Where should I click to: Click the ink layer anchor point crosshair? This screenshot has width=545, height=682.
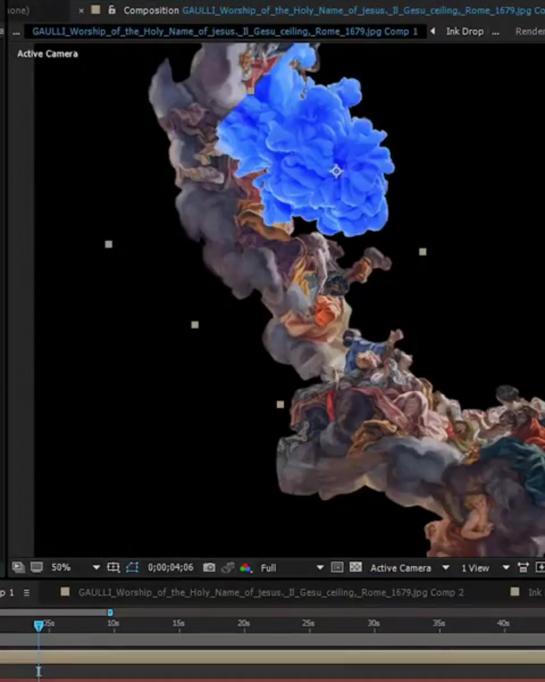click(x=336, y=171)
